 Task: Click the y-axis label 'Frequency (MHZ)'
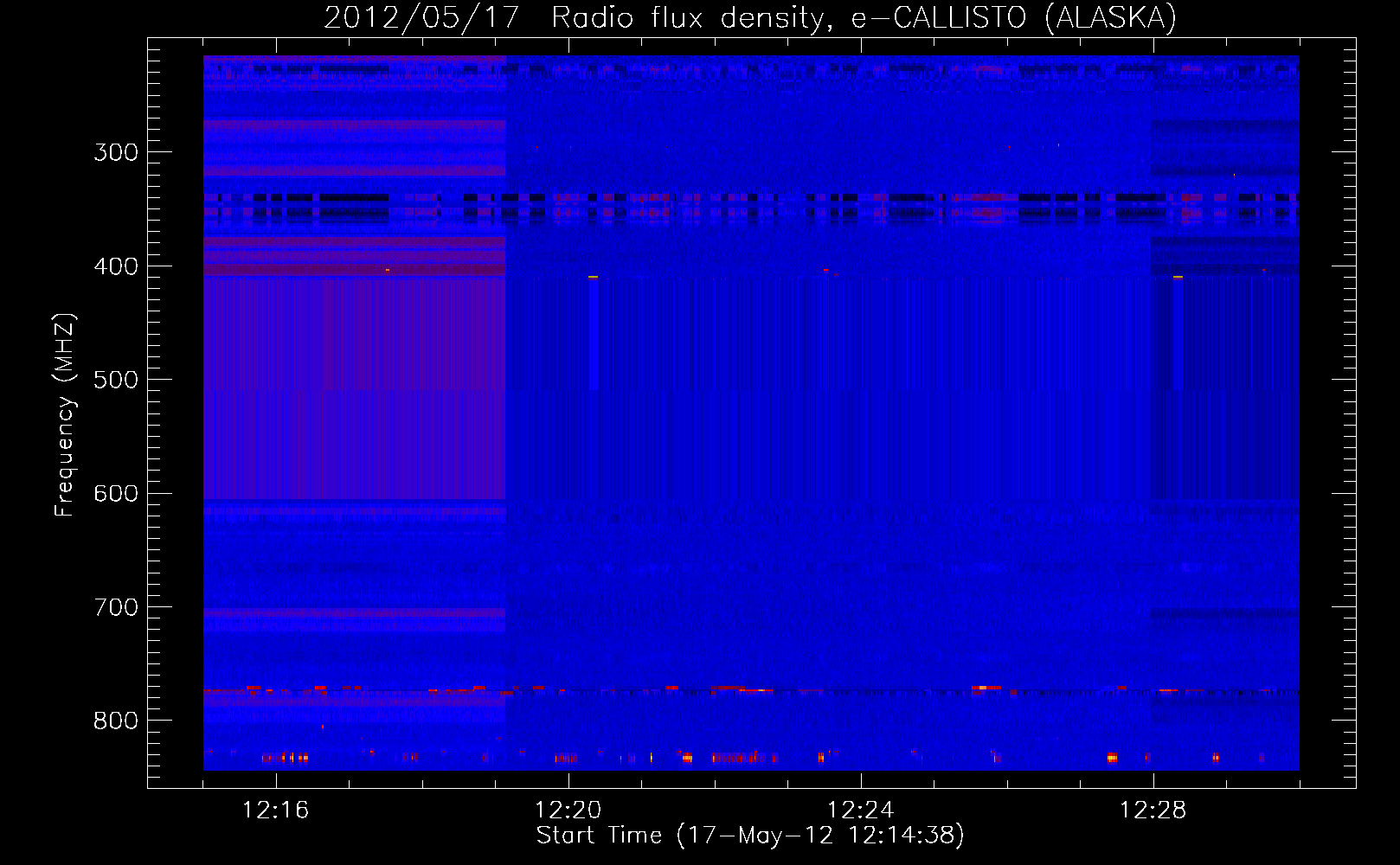(x=65, y=414)
